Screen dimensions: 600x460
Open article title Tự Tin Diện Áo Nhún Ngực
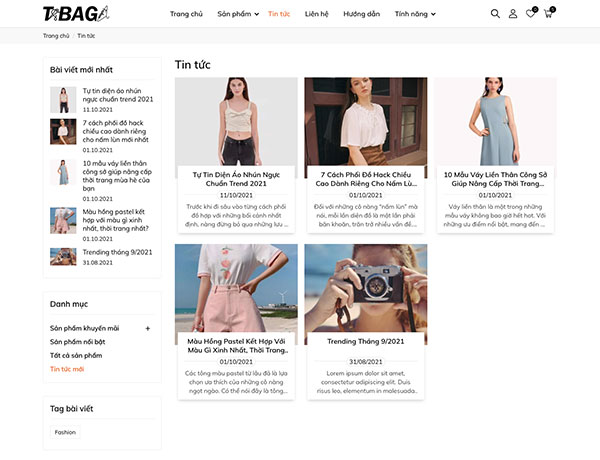(x=236, y=179)
